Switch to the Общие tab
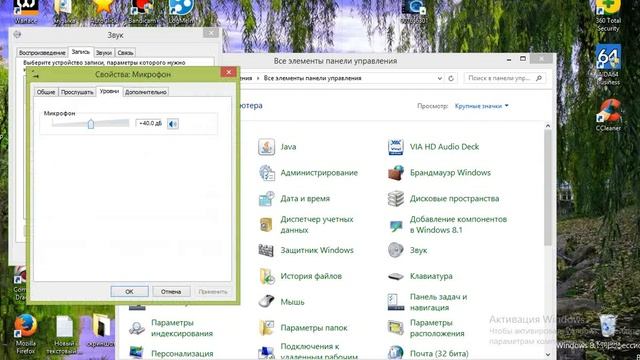This screenshot has height=360, width=640. point(46,92)
